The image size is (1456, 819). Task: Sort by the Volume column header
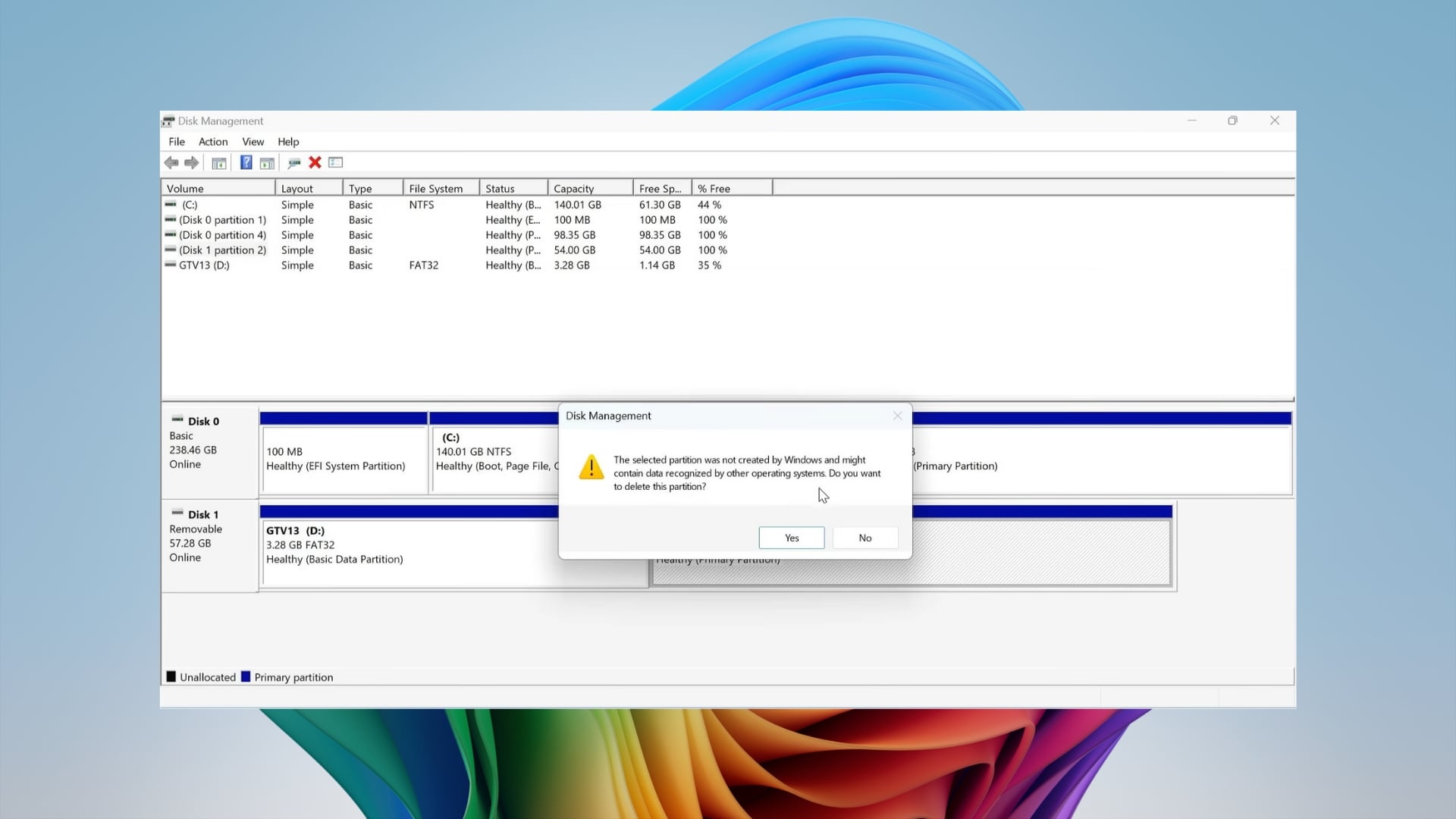click(x=218, y=188)
